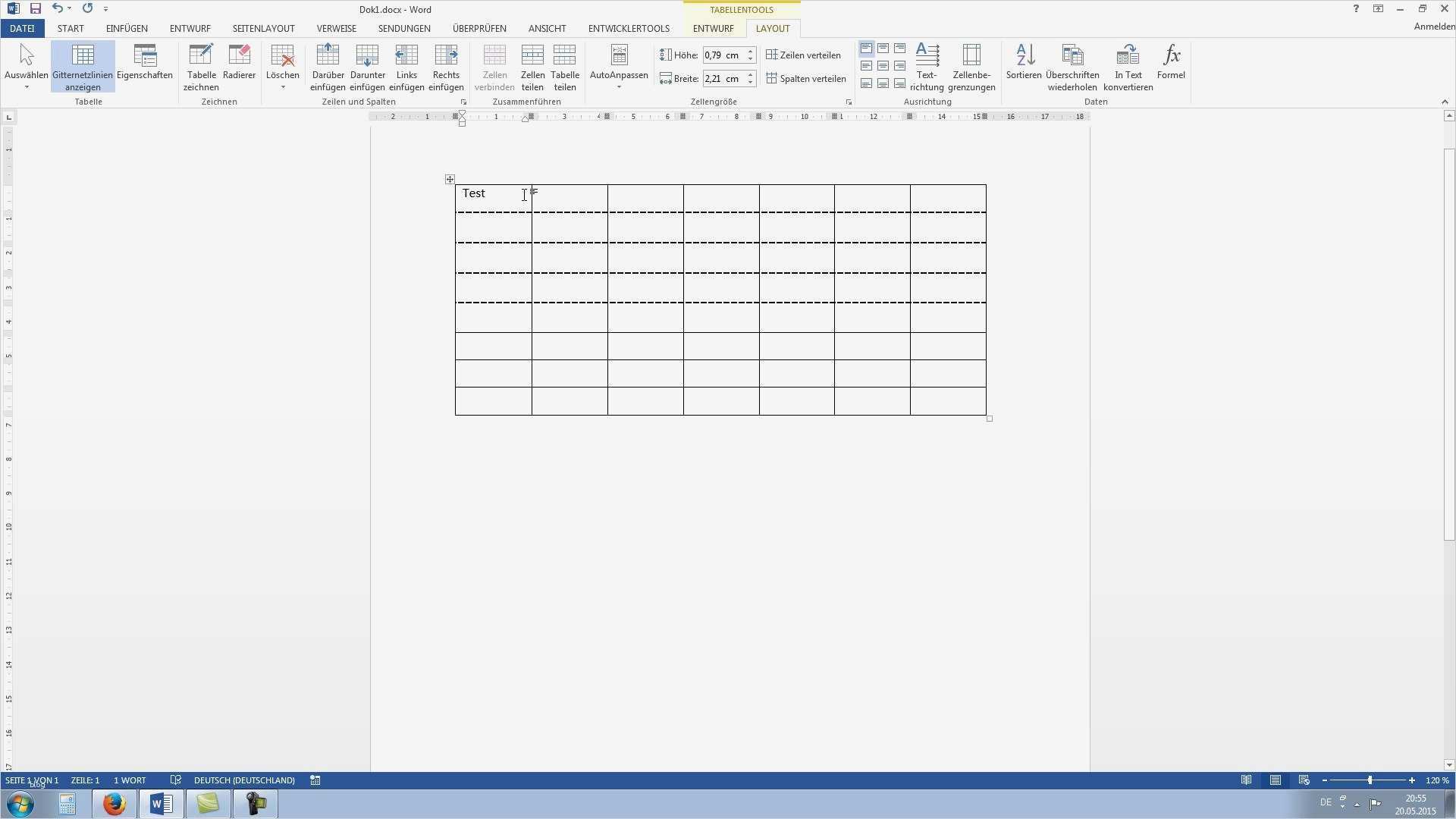Viewport: 1456px width, 819px height.
Task: Open the DATEI menu
Action: pos(21,28)
